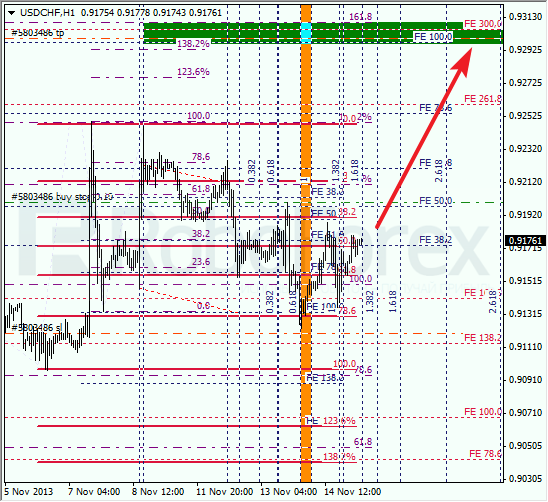Click the FE 50.0 blue label
This screenshot has width=548, height=502.
(435, 201)
